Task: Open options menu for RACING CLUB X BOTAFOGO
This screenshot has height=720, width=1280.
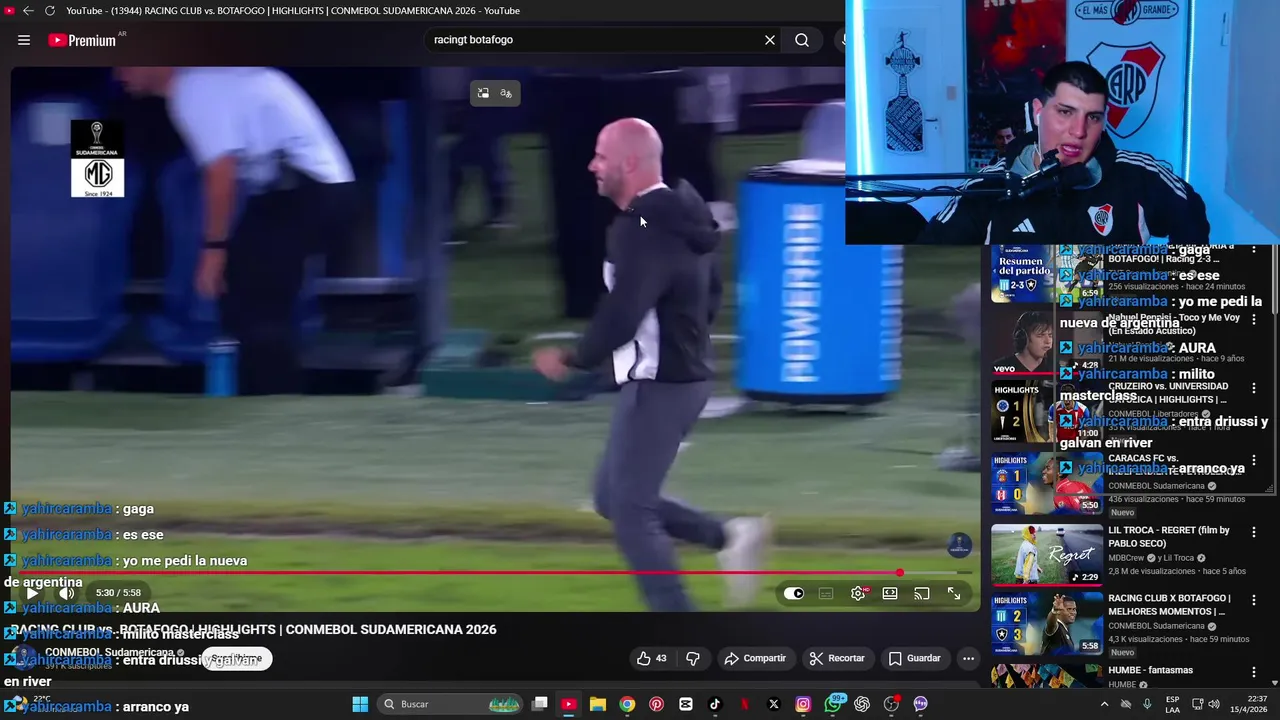Action: click(x=1253, y=600)
